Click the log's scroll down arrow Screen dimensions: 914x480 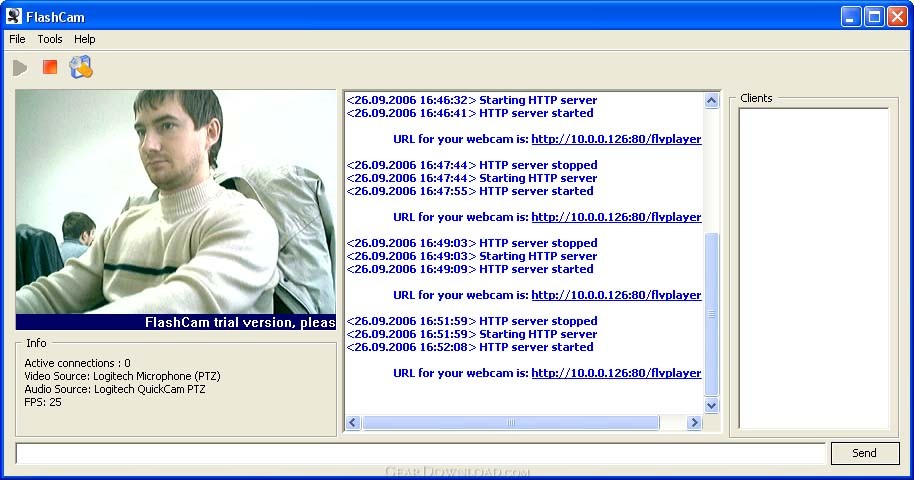tap(711, 405)
